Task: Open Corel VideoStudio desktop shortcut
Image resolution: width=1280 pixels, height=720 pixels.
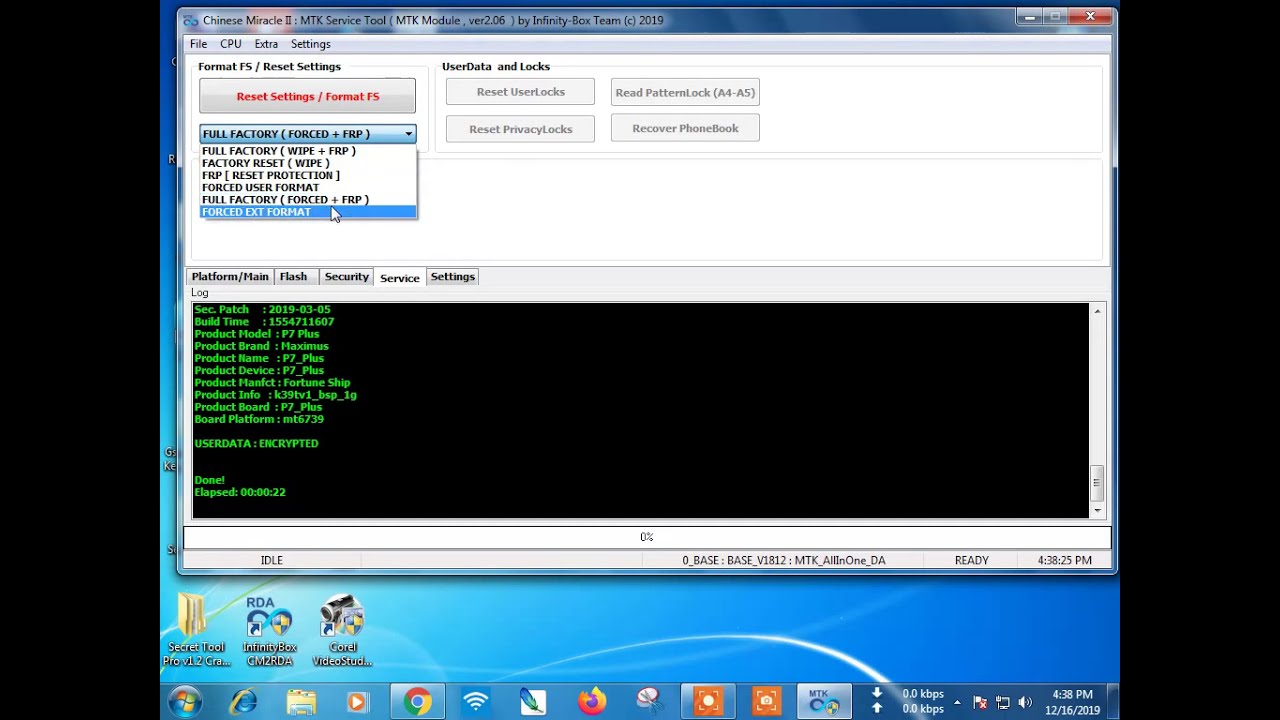Action: (342, 631)
